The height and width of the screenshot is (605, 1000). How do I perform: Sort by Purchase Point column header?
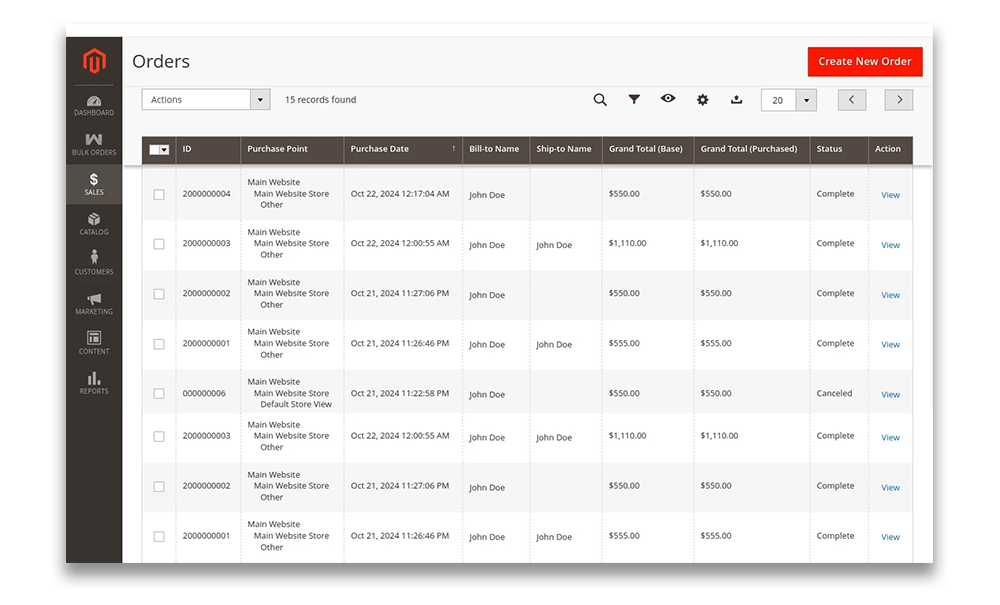[292, 150]
